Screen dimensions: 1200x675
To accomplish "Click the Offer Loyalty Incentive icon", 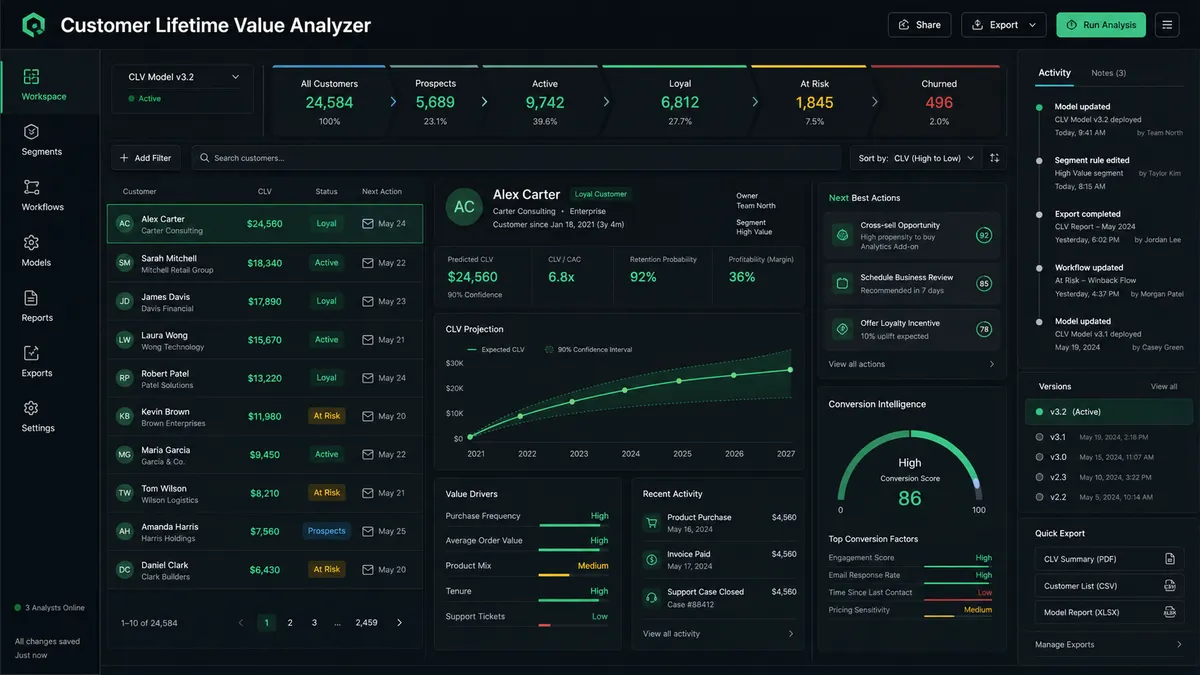I will [x=842, y=329].
